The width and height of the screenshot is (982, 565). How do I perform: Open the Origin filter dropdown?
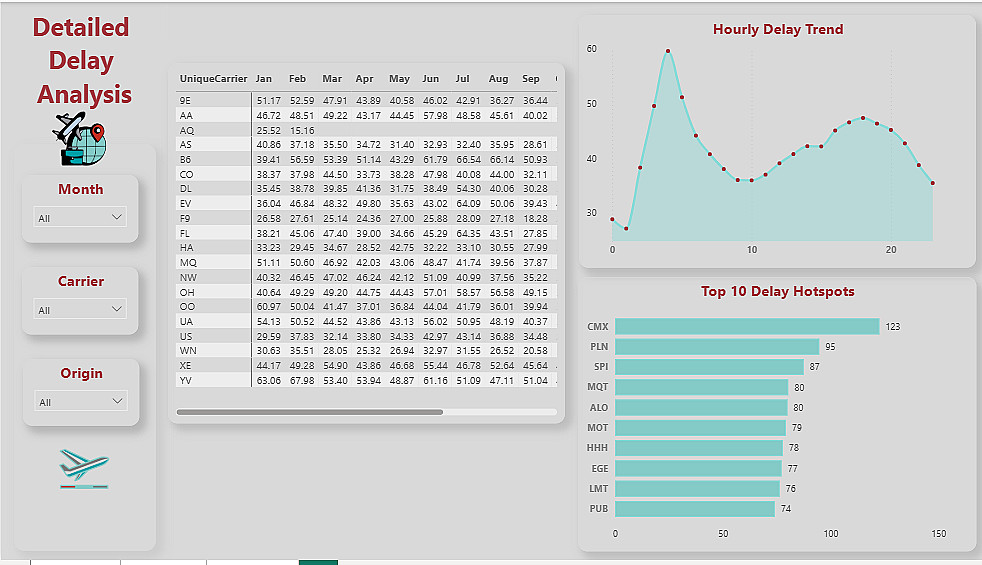81,402
